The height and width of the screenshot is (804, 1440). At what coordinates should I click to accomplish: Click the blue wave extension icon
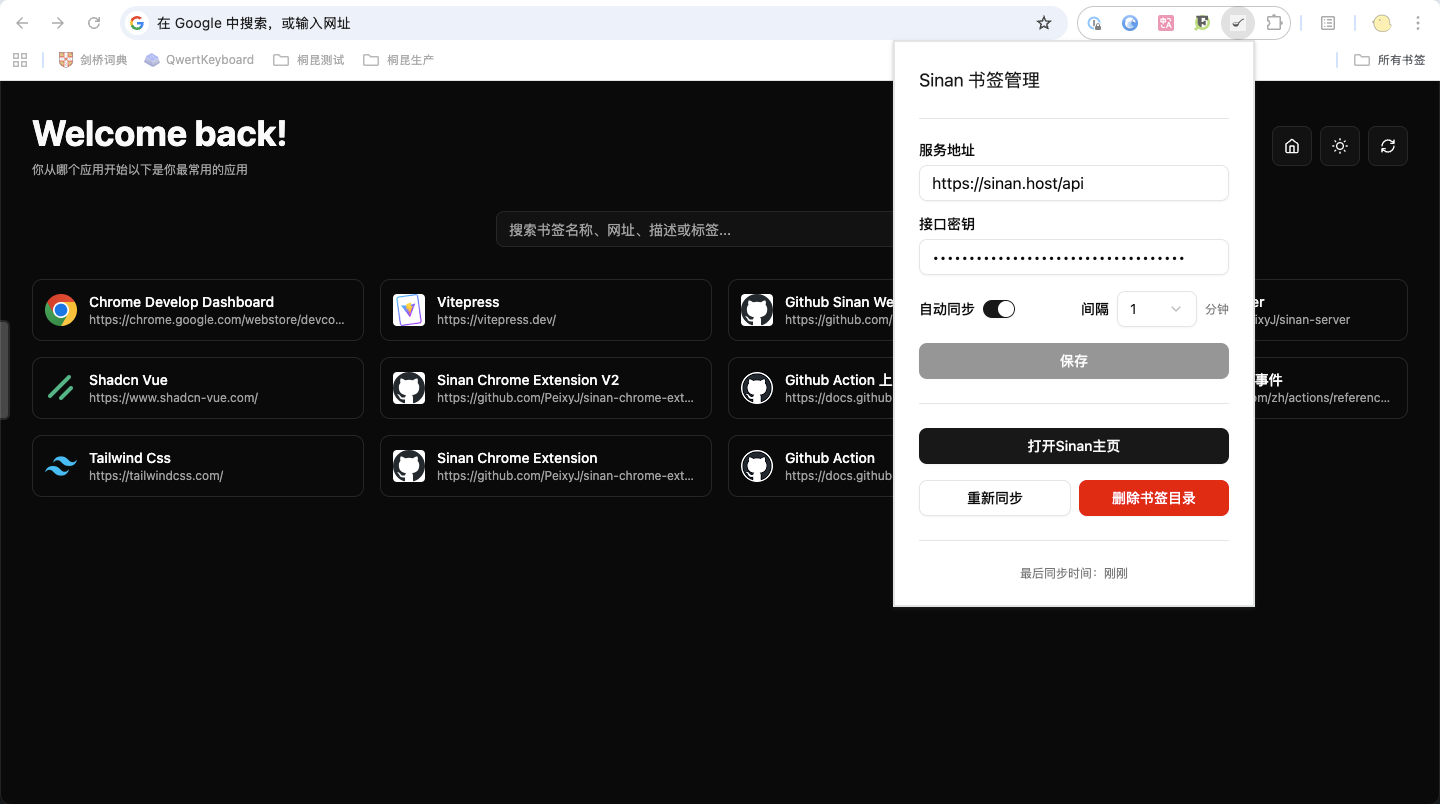1130,23
